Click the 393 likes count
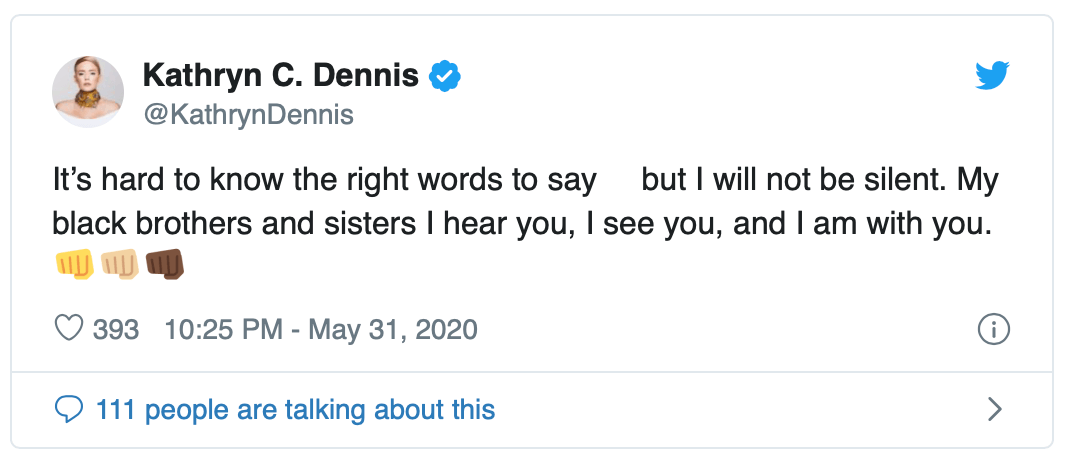The height and width of the screenshot is (464, 1078). pos(115,329)
